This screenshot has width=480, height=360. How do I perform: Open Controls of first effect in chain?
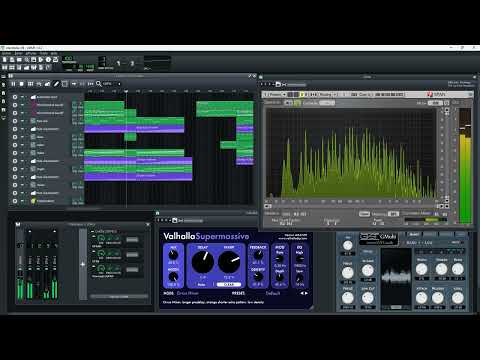pos(132,240)
